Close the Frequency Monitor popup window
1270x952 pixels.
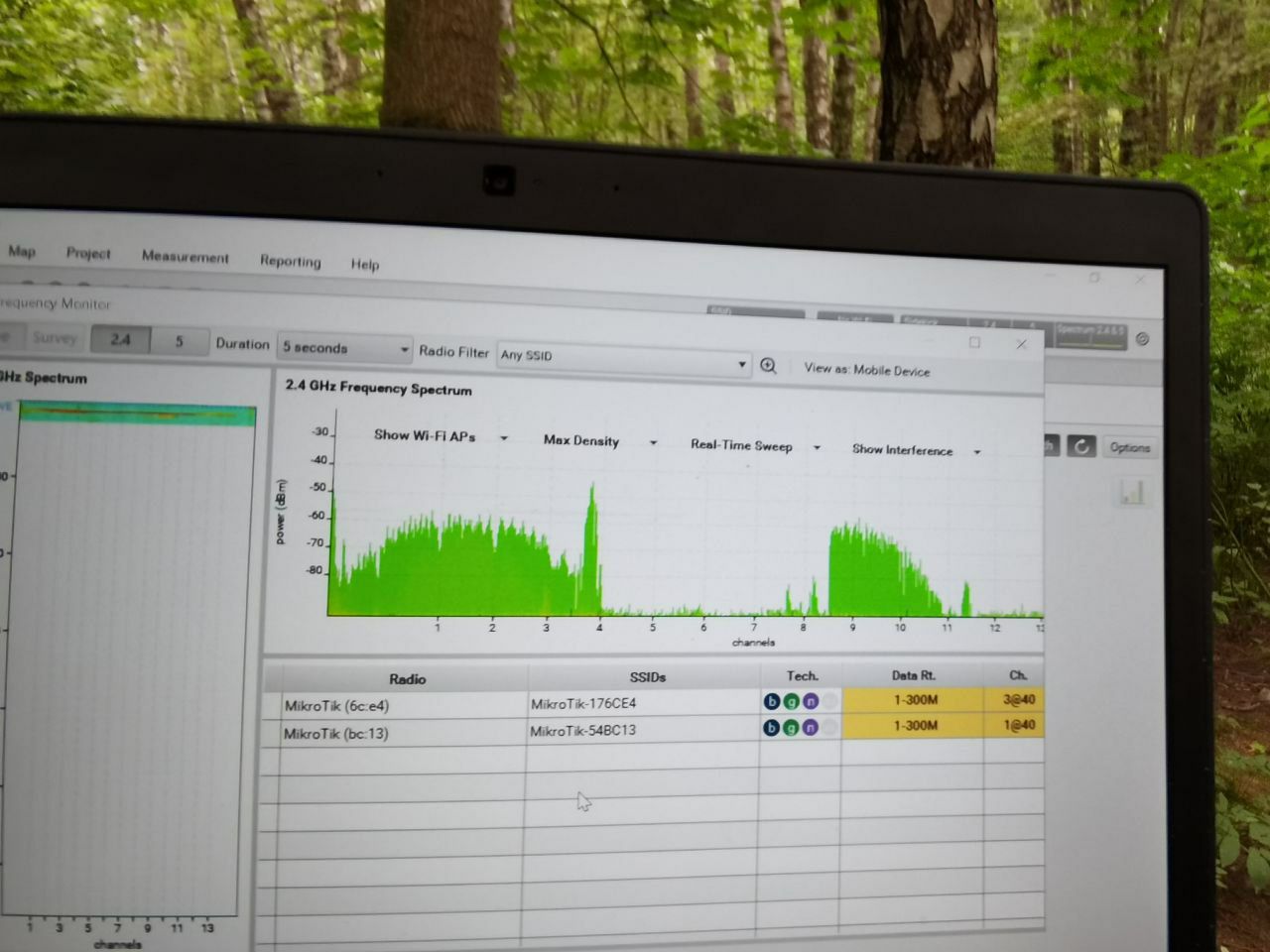tap(1021, 344)
